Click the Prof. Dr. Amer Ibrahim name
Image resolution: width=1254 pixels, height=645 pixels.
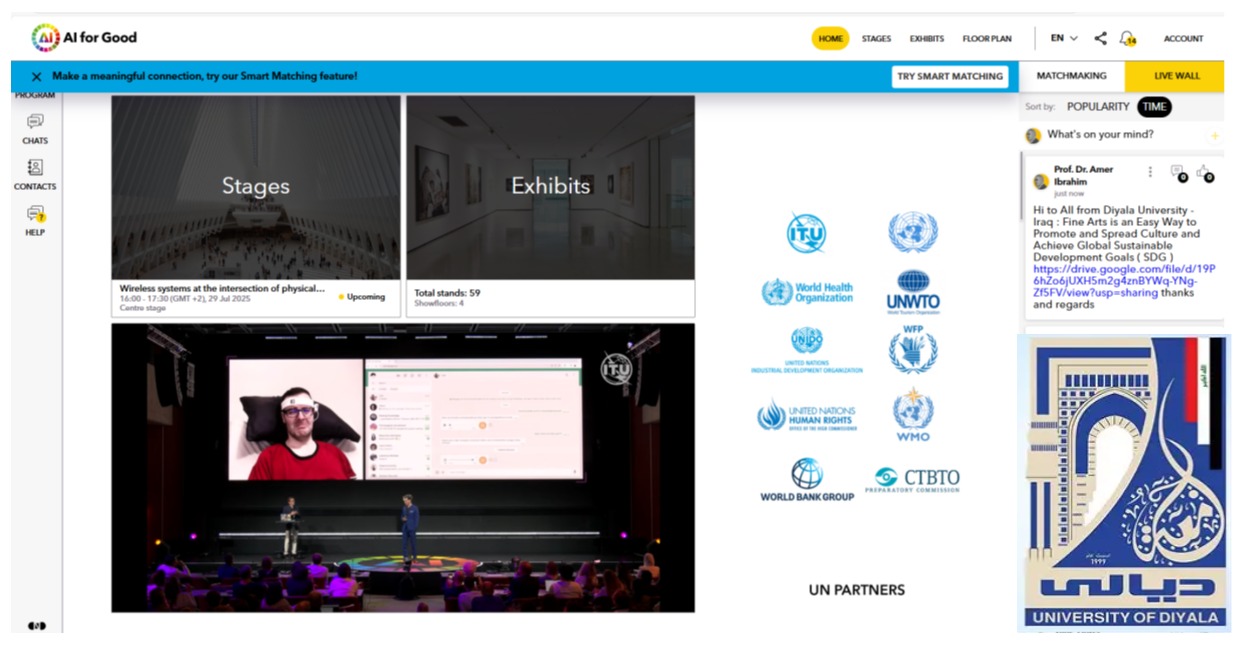pos(1083,176)
